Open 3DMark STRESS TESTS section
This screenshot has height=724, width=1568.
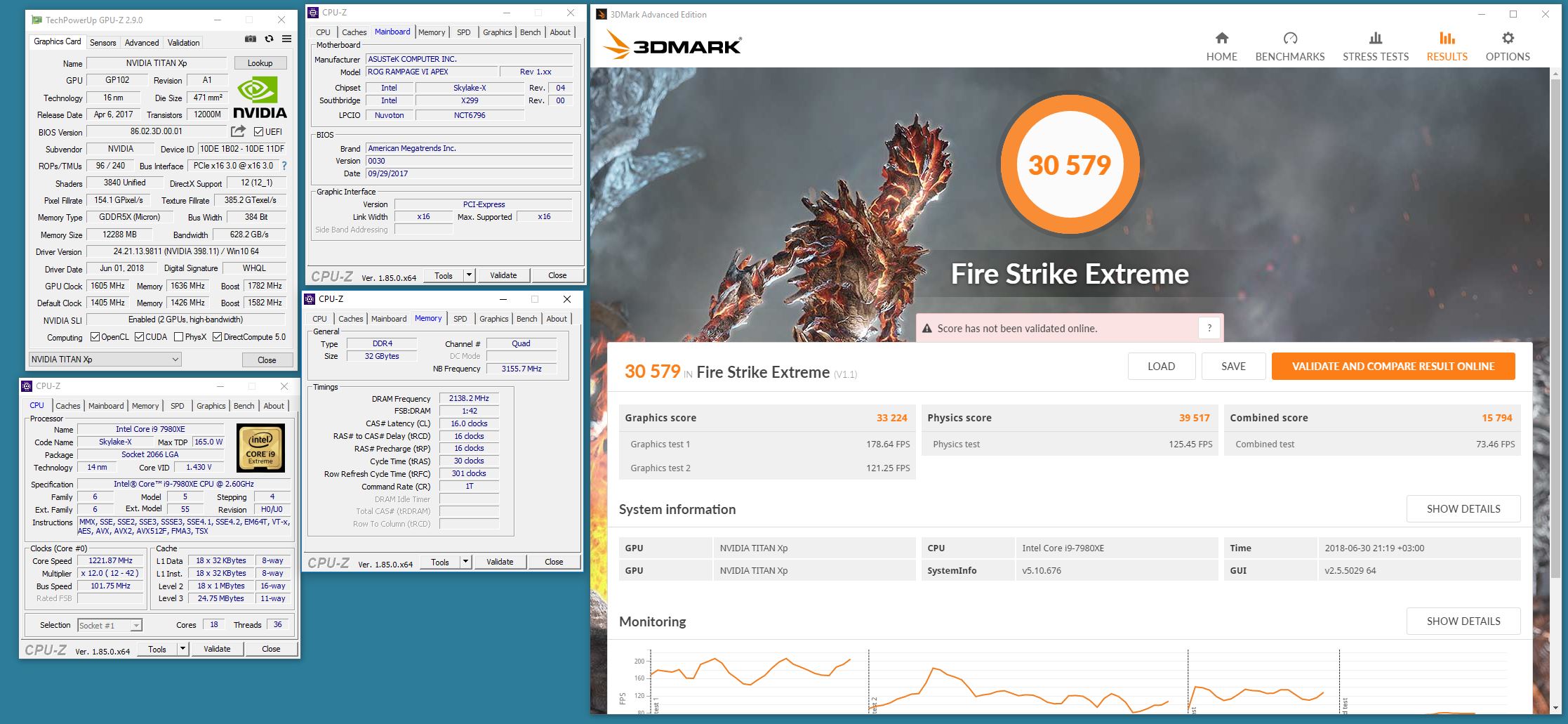click(1376, 46)
